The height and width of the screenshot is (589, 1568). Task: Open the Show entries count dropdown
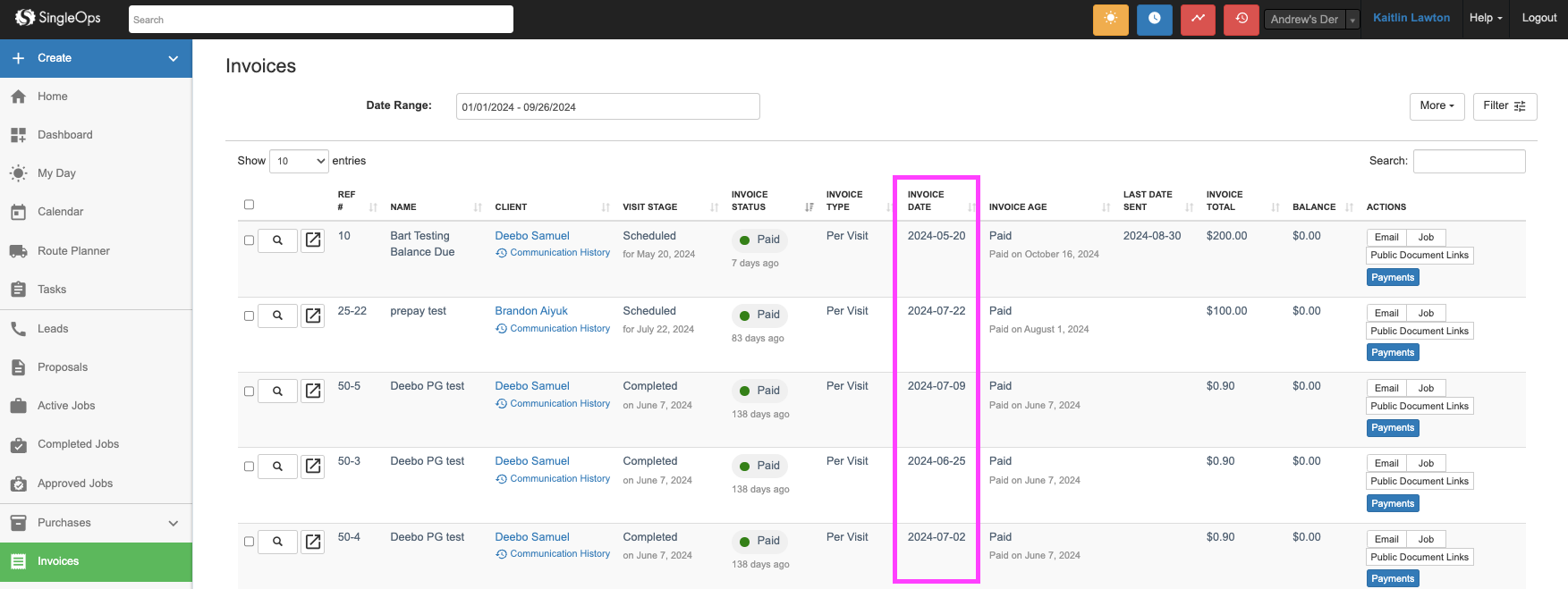[x=299, y=161]
